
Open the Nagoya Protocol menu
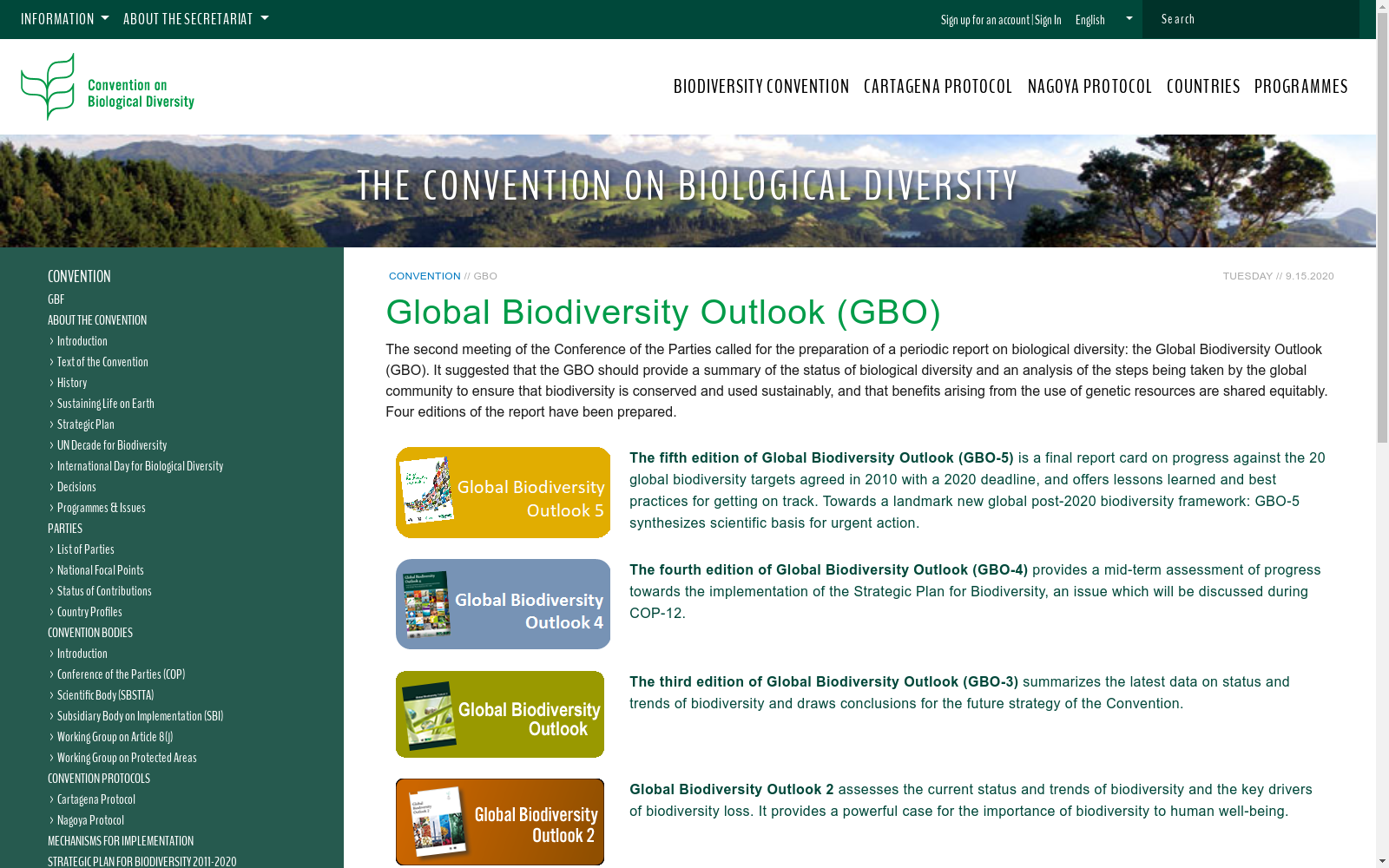[1089, 86]
